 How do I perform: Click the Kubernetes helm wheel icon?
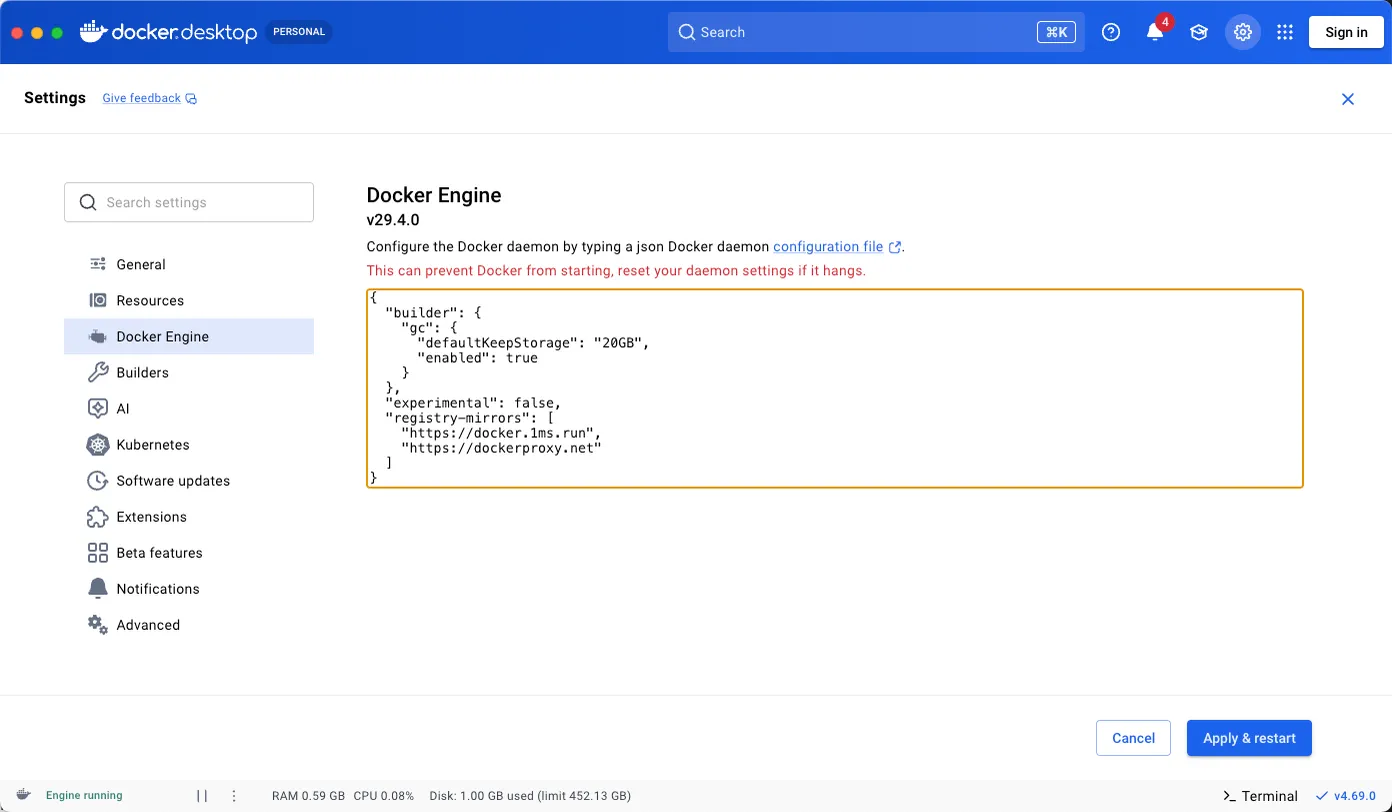pyautogui.click(x=98, y=444)
